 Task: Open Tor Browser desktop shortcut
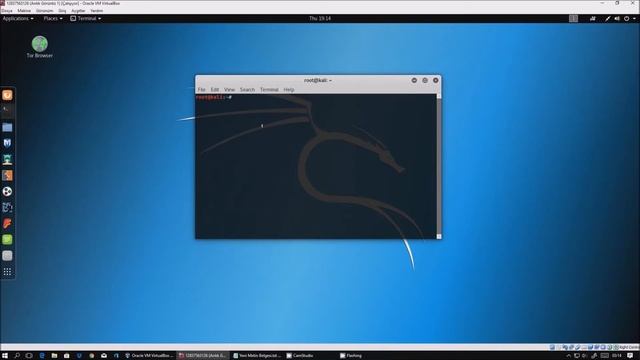point(40,47)
